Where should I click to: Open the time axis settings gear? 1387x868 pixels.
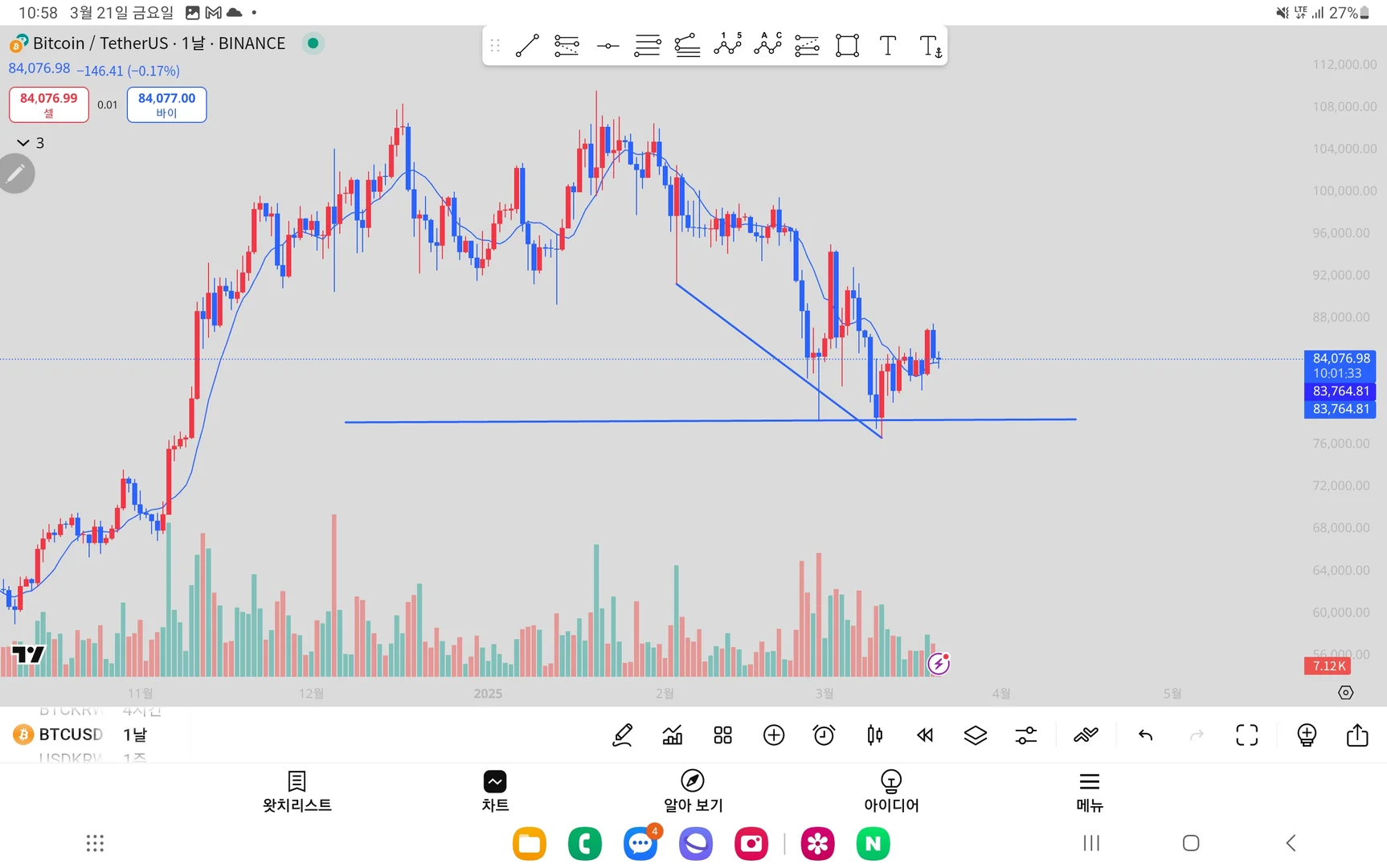1346,693
